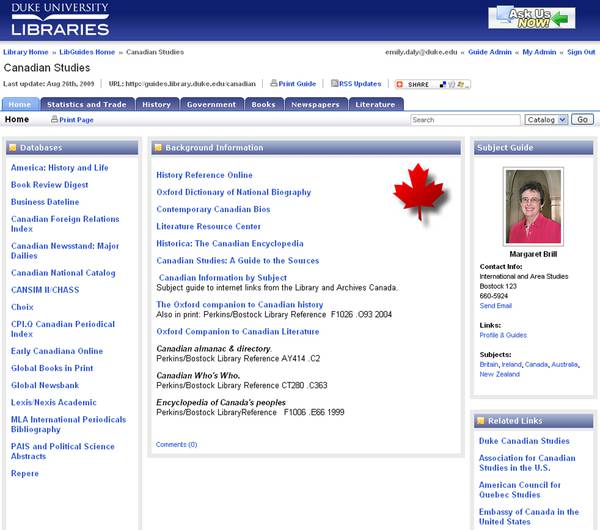Click in the Search text field
Screen dimensions: 600x530
(x=464, y=120)
